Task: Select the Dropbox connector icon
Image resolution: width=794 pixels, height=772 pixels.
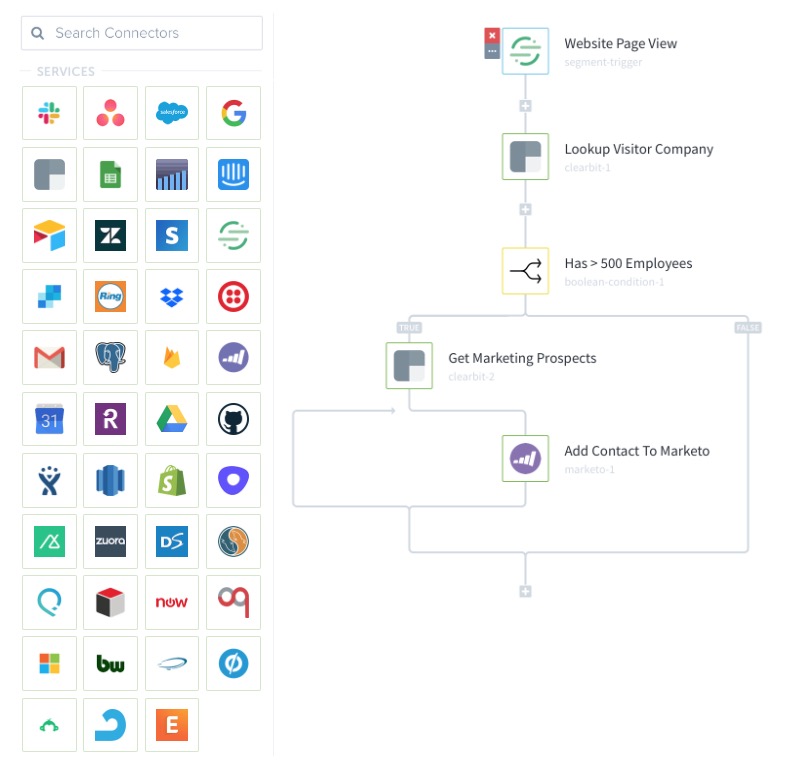Action: coord(172,297)
